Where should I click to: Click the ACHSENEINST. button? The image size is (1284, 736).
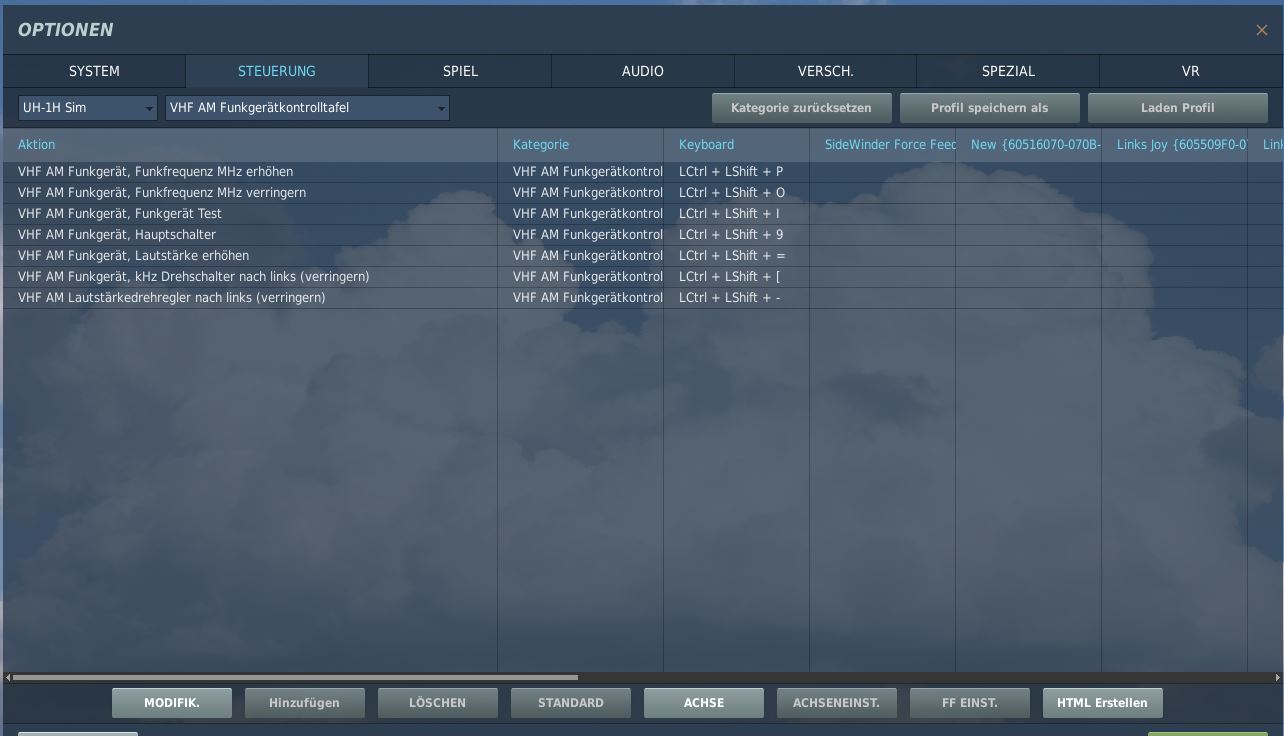(836, 702)
